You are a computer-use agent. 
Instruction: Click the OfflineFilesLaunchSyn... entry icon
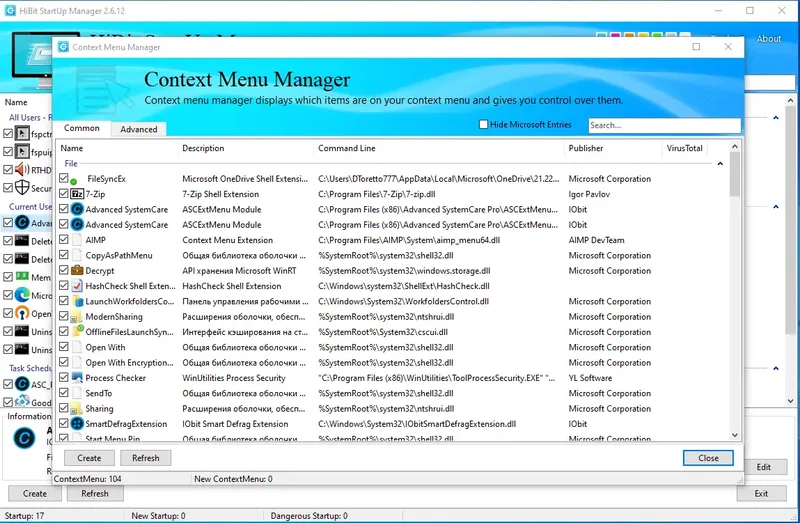click(x=78, y=331)
